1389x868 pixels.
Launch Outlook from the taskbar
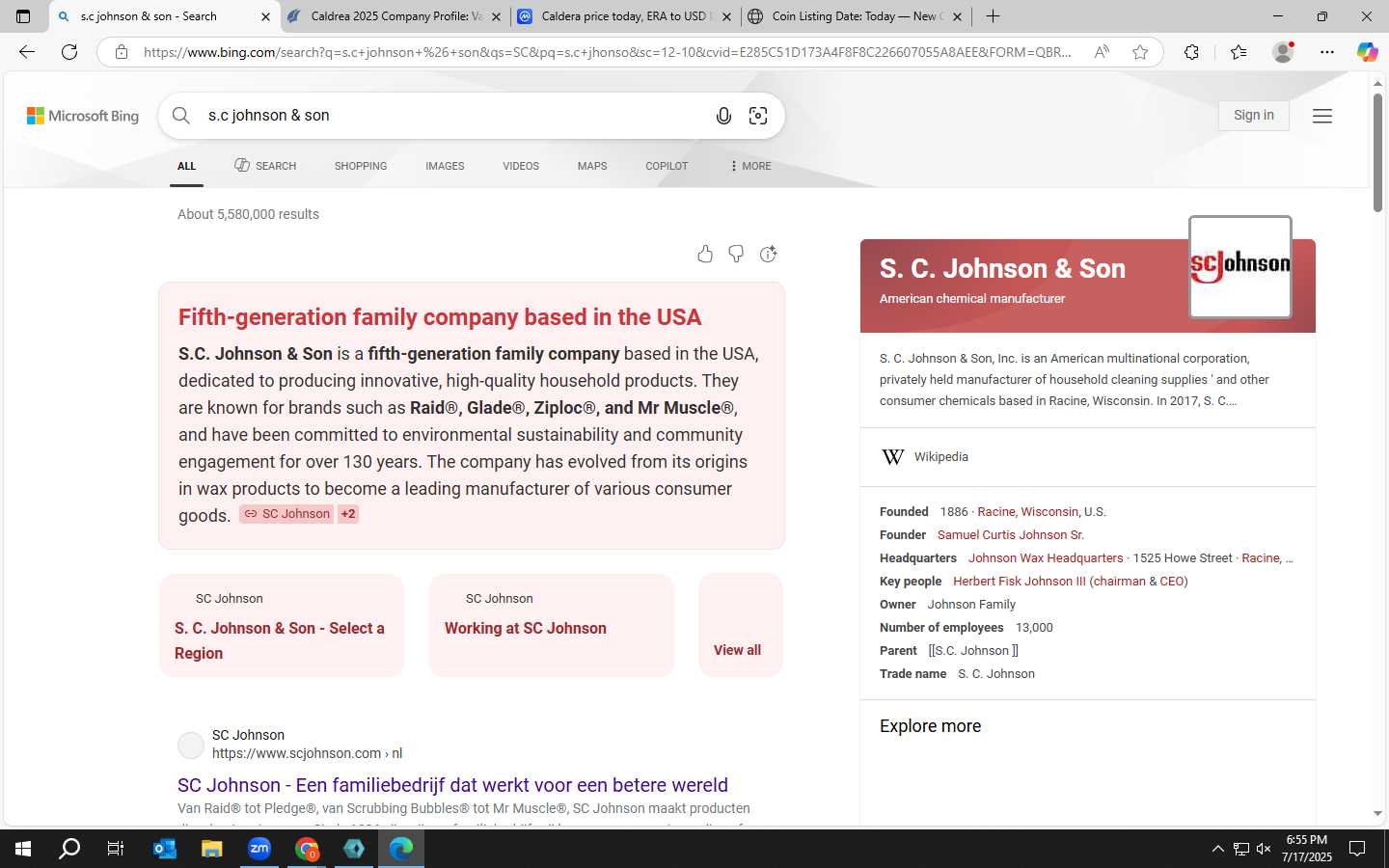click(x=165, y=849)
